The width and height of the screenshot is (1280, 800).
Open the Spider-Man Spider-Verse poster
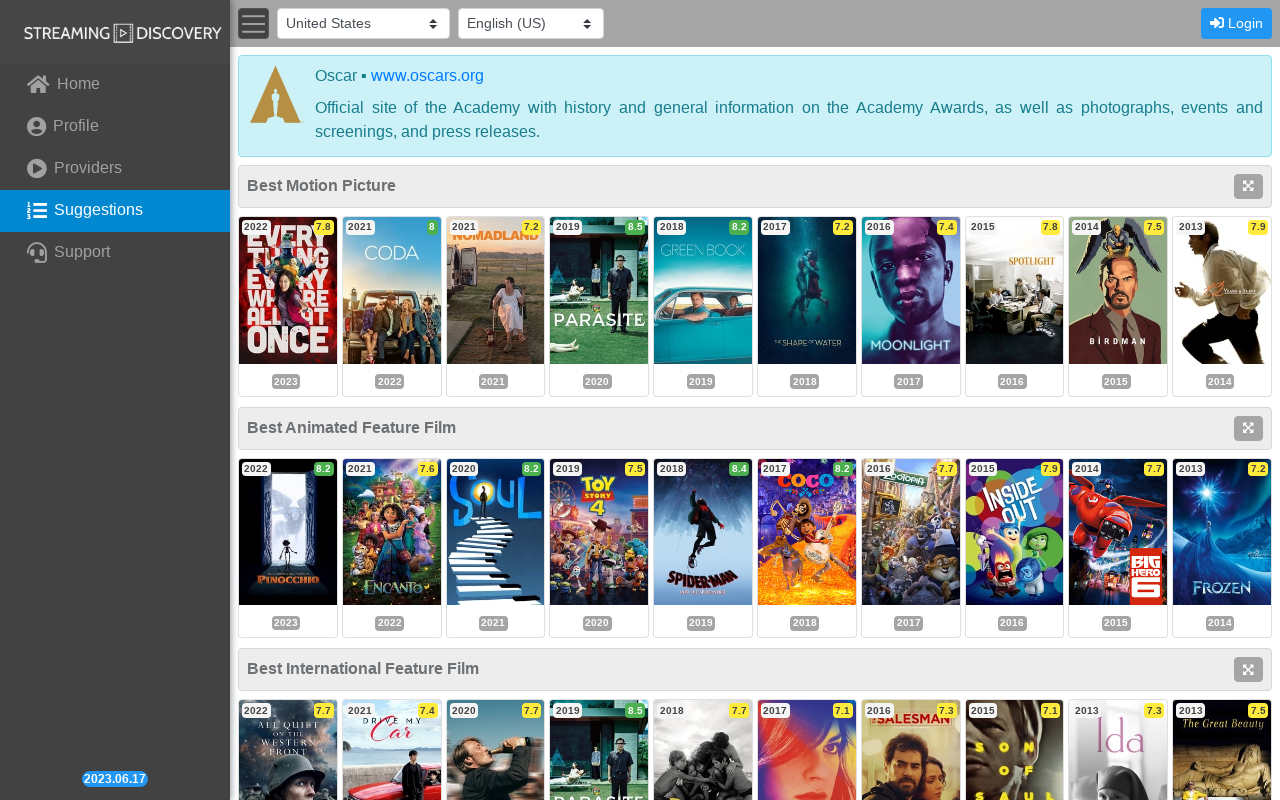coord(703,532)
